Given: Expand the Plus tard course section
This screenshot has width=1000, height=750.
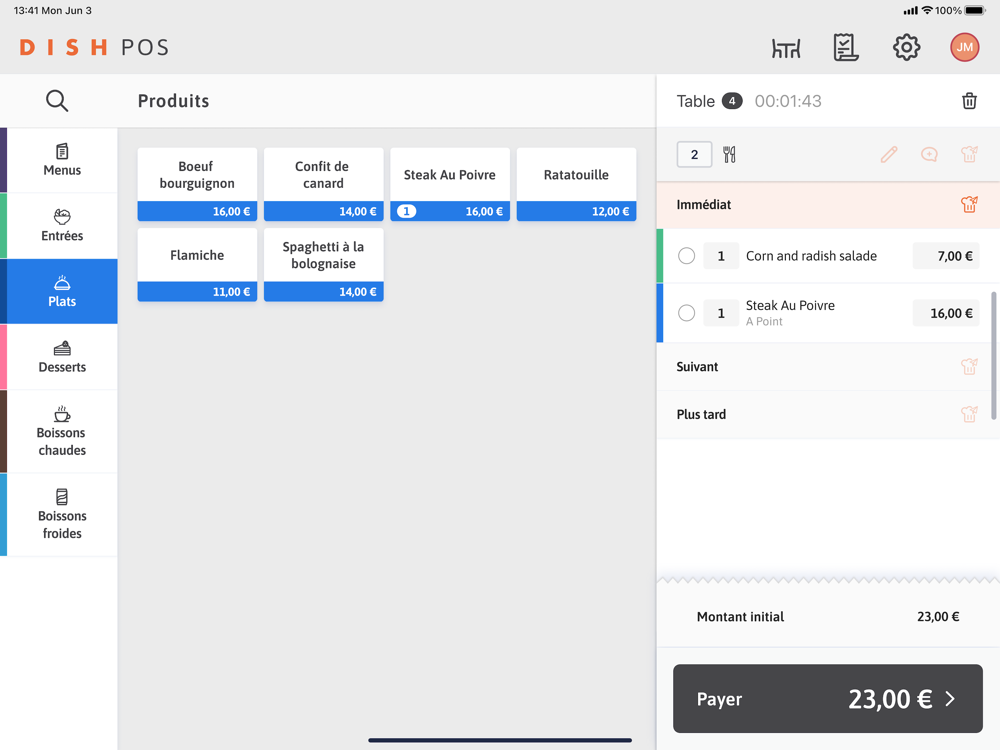Looking at the screenshot, I should pos(702,414).
